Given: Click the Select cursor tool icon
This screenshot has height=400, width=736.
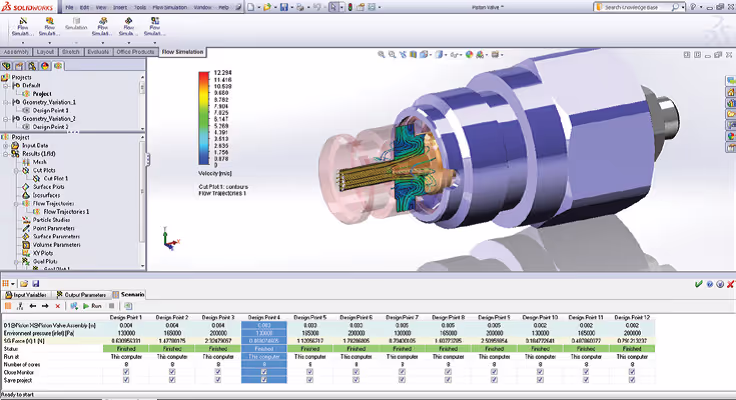Looking at the screenshot, I should tap(333, 7).
